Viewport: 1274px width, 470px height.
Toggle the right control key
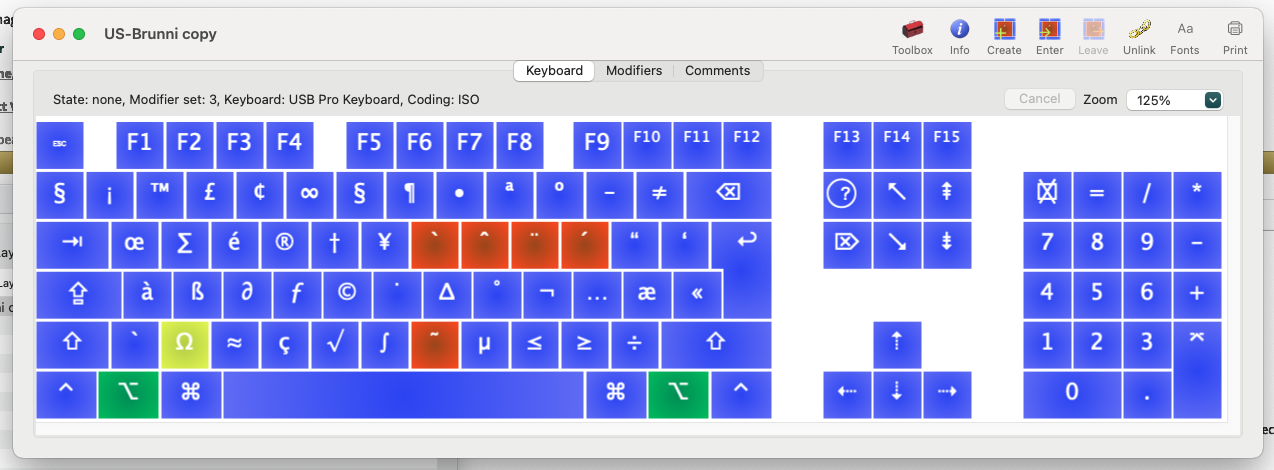click(741, 395)
